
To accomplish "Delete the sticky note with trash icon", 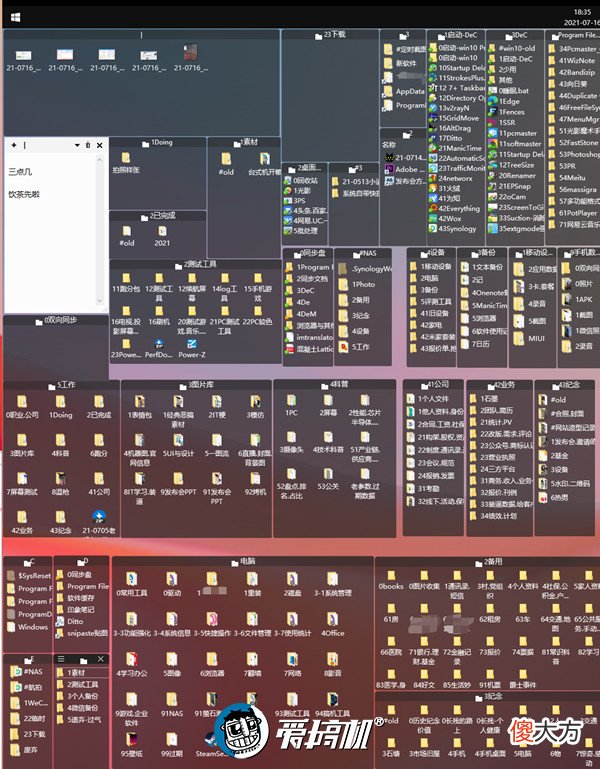I will [88, 145].
